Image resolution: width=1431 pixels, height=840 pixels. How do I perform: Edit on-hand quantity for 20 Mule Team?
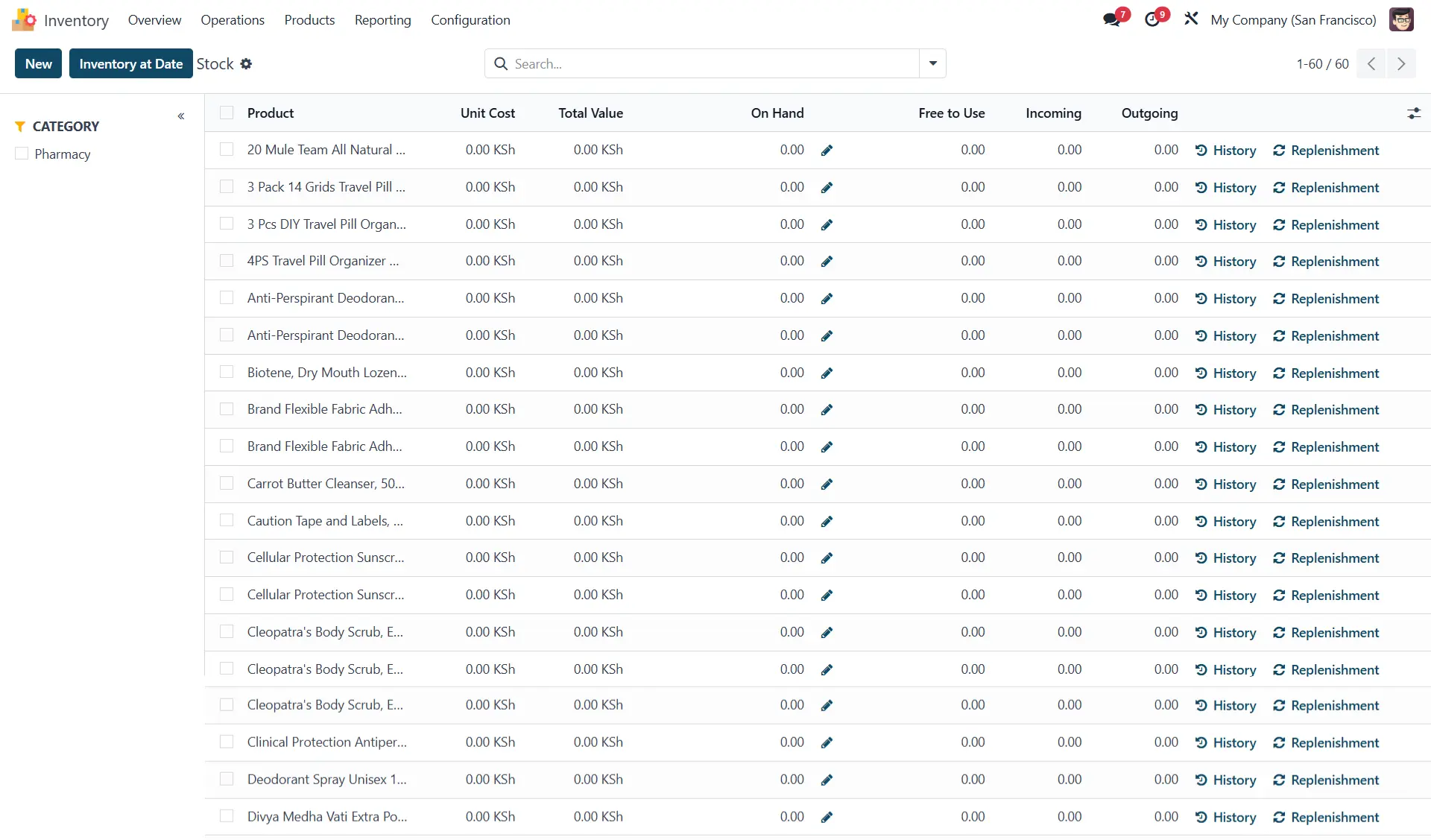coord(827,151)
